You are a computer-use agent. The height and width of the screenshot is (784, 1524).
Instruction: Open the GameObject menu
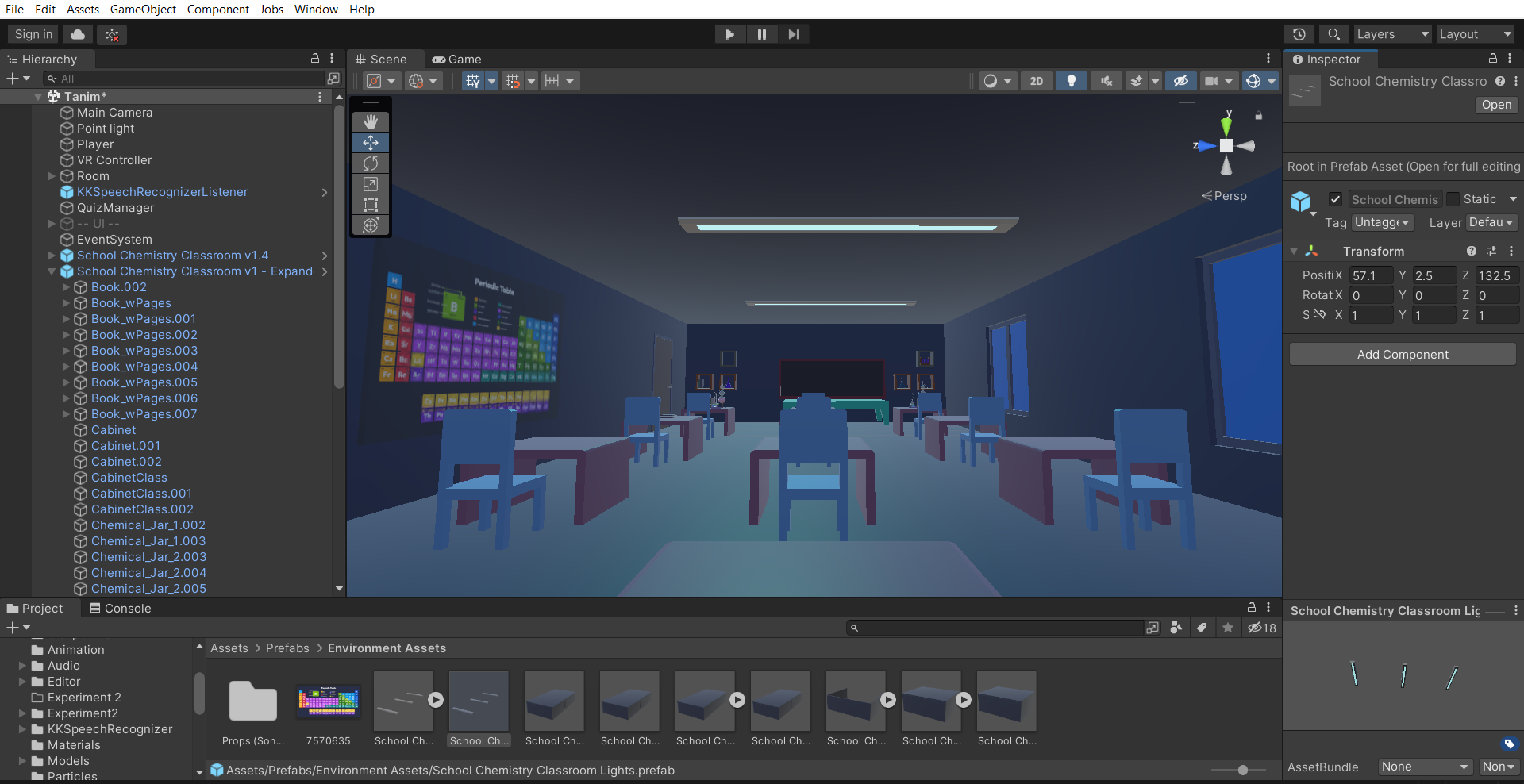[143, 10]
